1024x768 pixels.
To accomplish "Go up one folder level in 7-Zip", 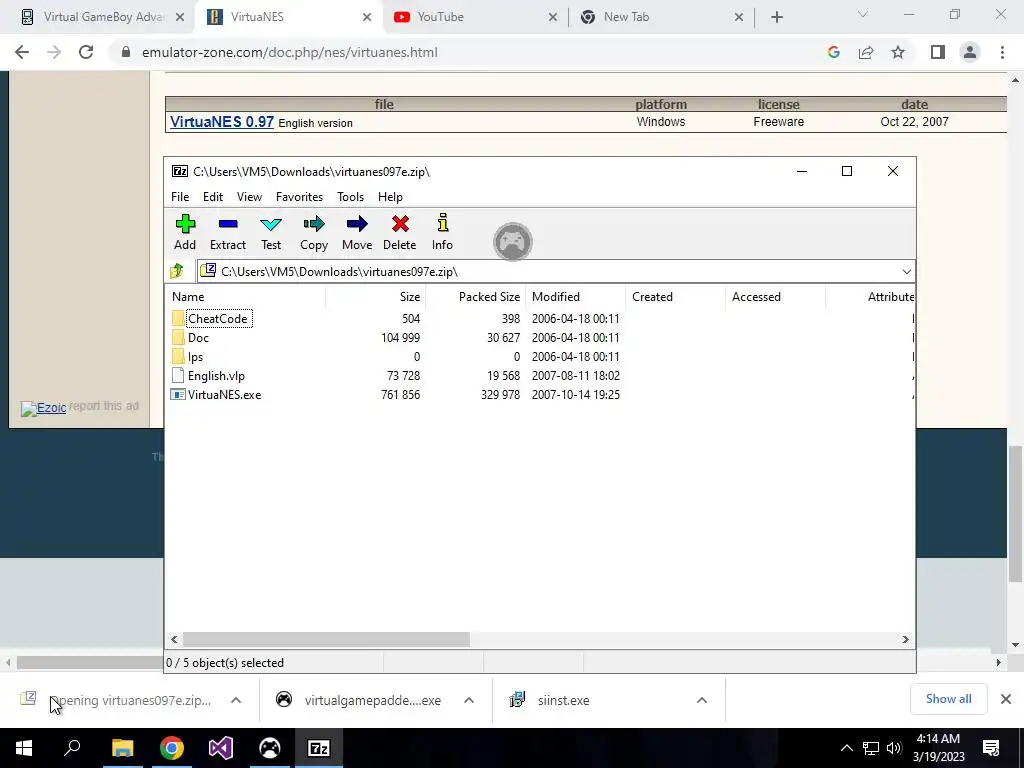I will tap(177, 271).
